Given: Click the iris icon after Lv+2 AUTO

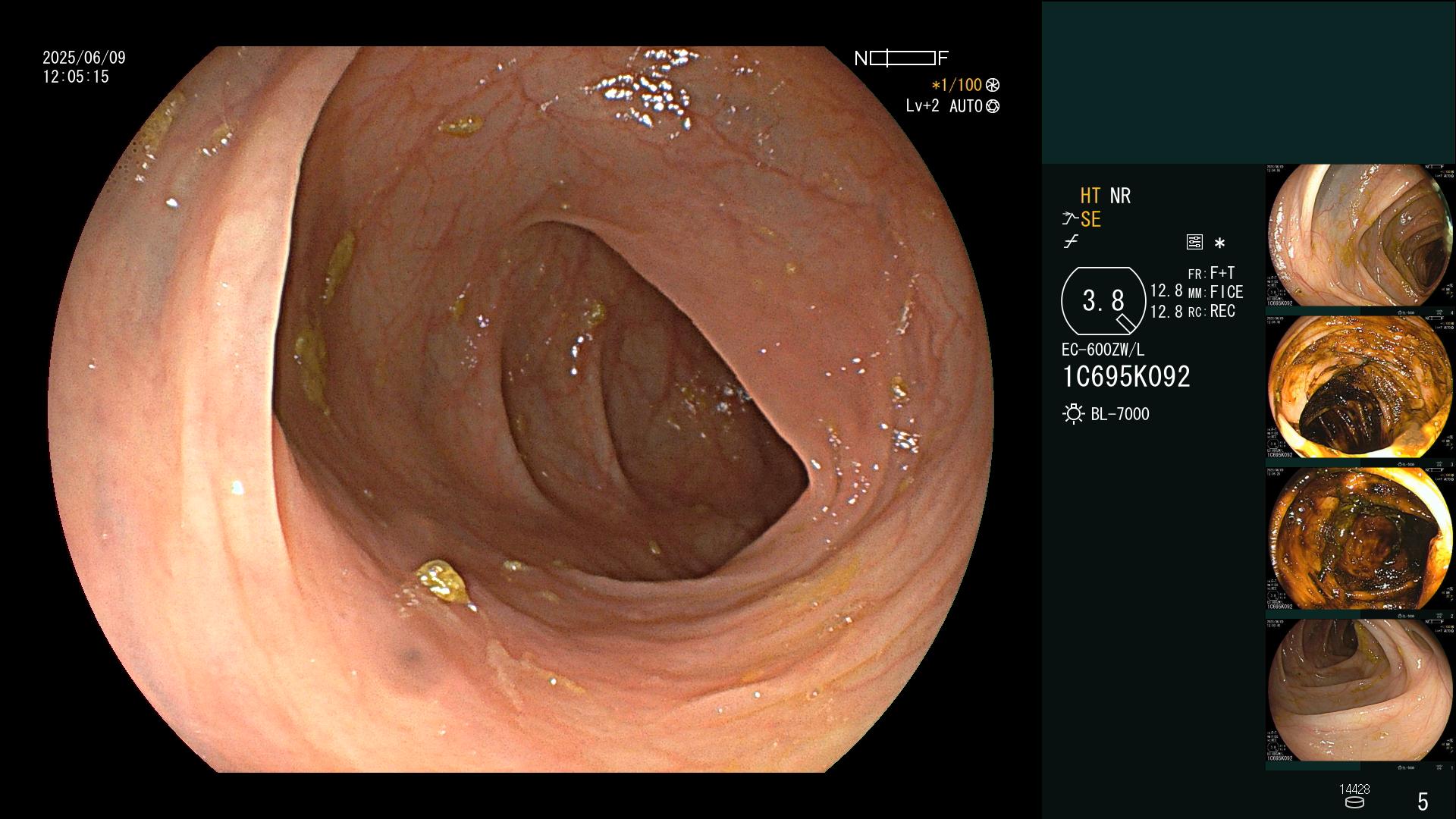Looking at the screenshot, I should tap(993, 106).
